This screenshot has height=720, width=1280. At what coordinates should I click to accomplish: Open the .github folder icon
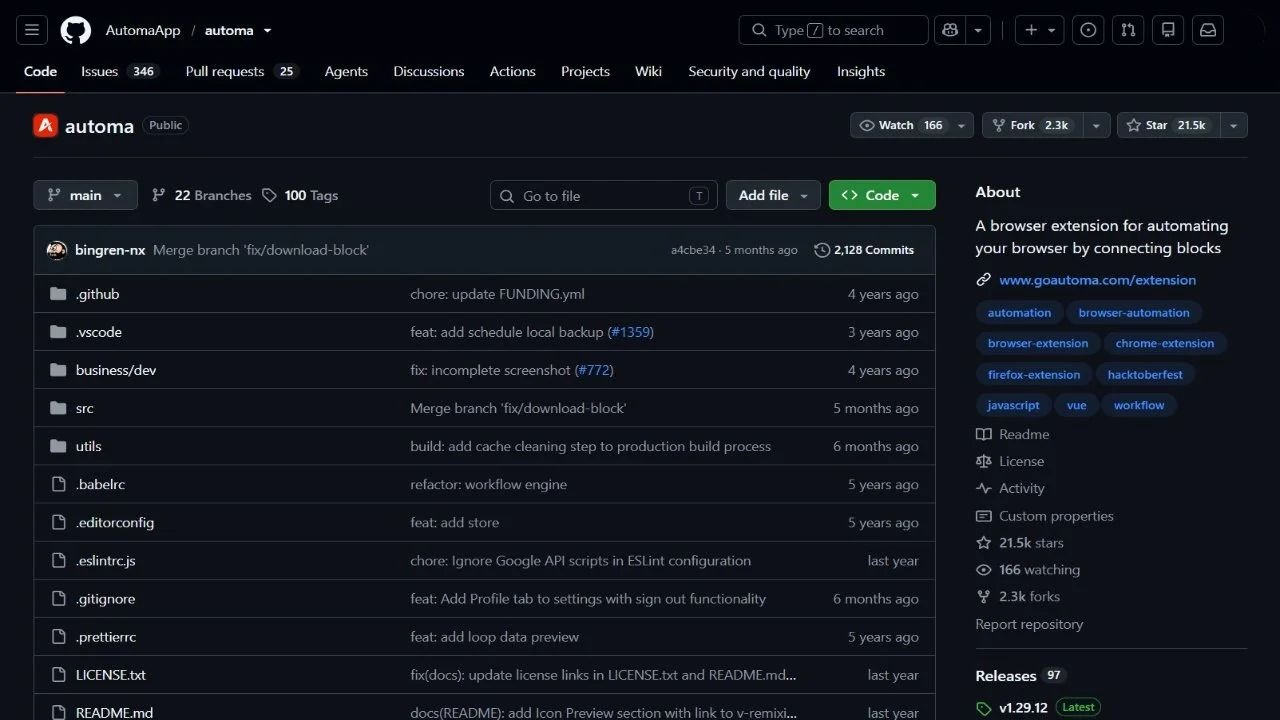tap(58, 294)
